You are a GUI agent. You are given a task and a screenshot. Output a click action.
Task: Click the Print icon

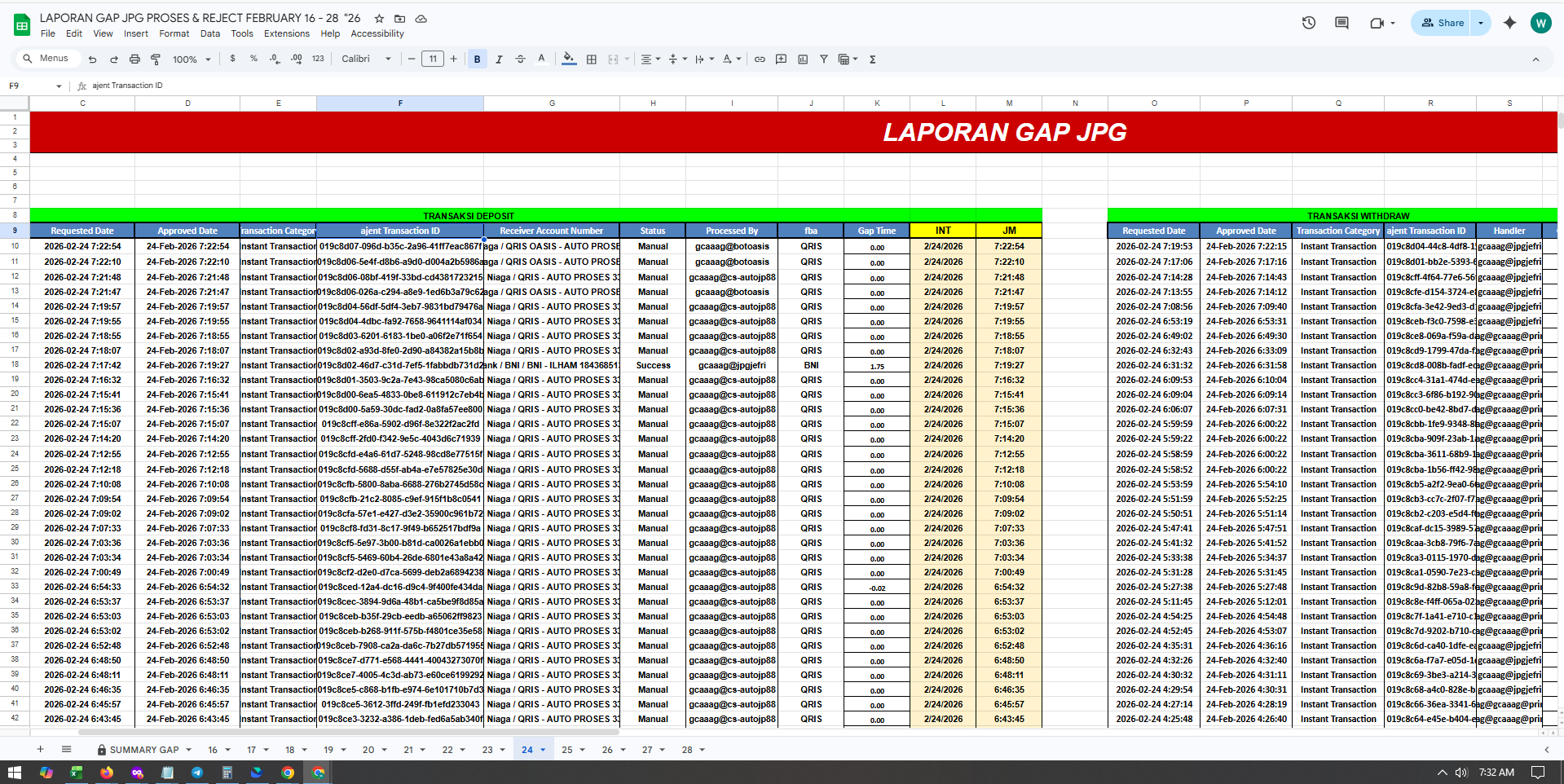coord(134,59)
